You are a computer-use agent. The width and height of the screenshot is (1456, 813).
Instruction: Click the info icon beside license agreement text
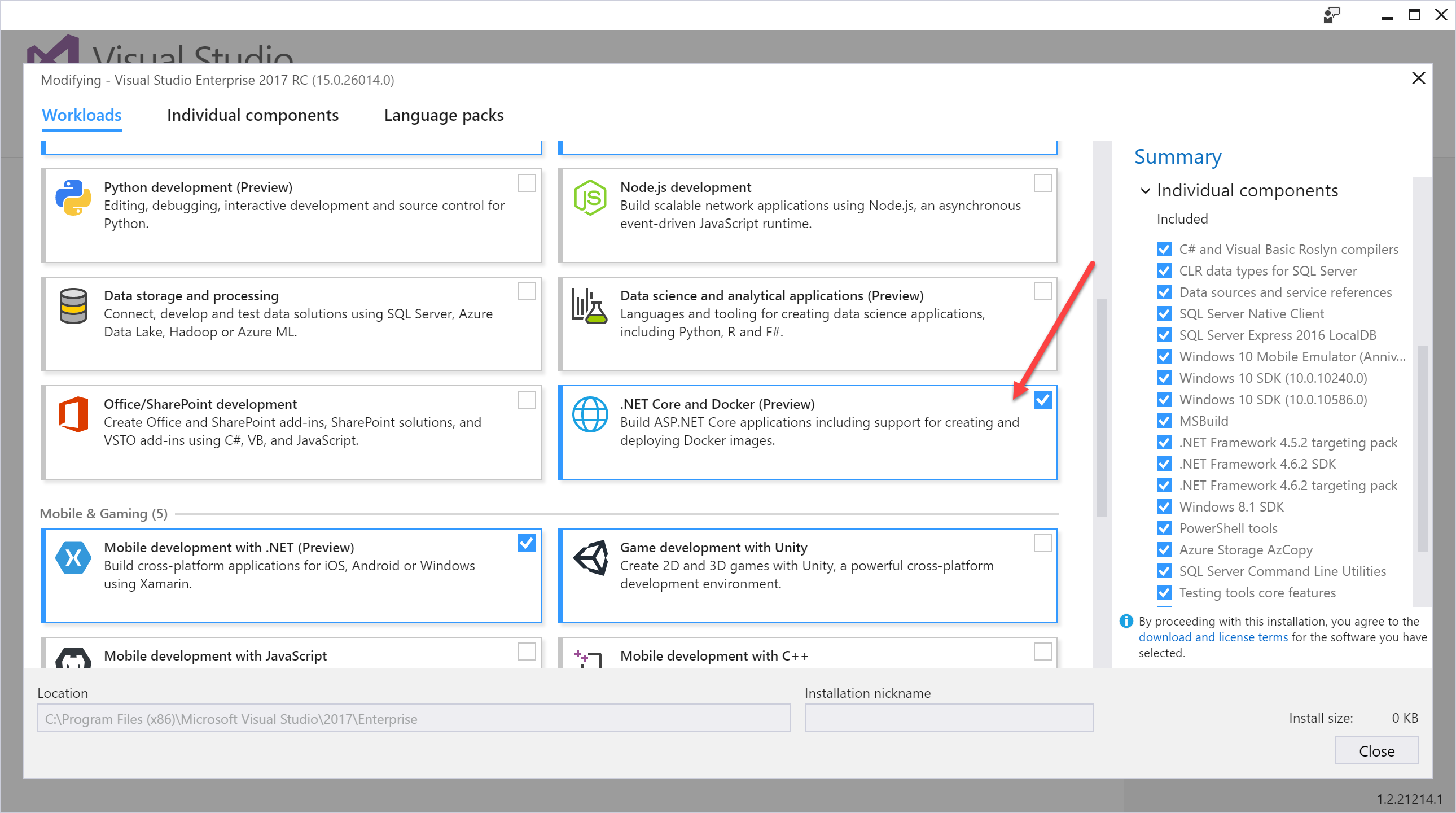click(x=1126, y=622)
